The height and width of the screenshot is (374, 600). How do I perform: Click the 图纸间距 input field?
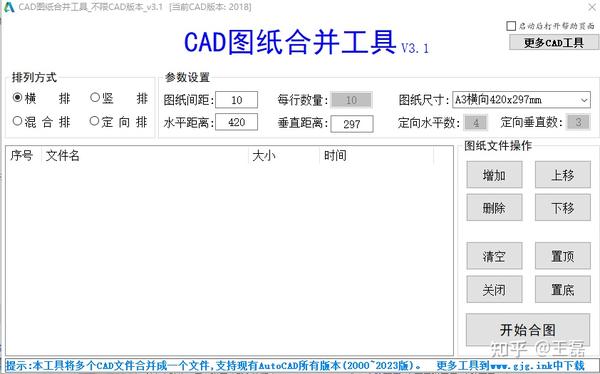point(236,100)
